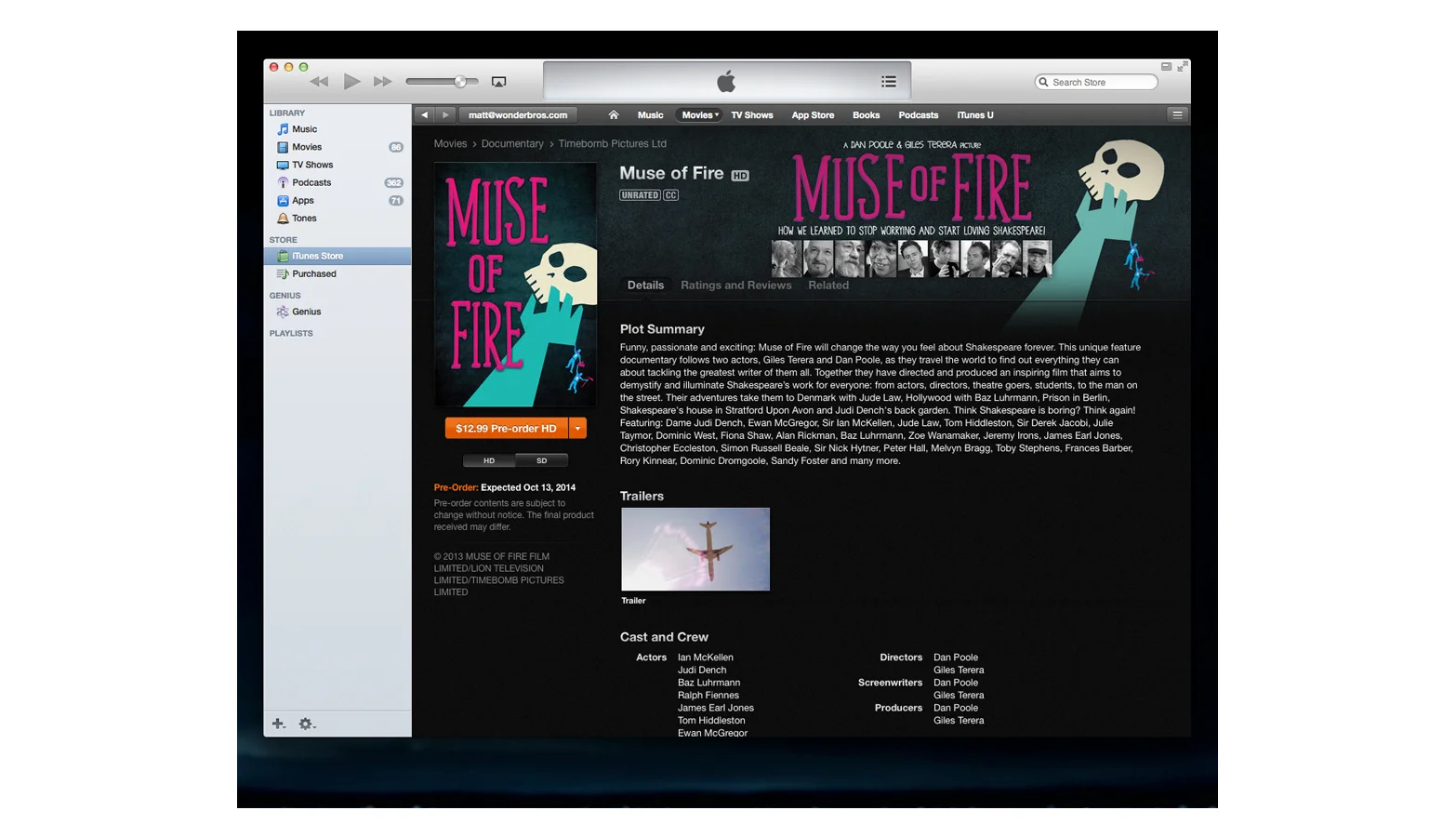Open the AirPlay icon
This screenshot has width=1456, height=837.
(x=498, y=82)
